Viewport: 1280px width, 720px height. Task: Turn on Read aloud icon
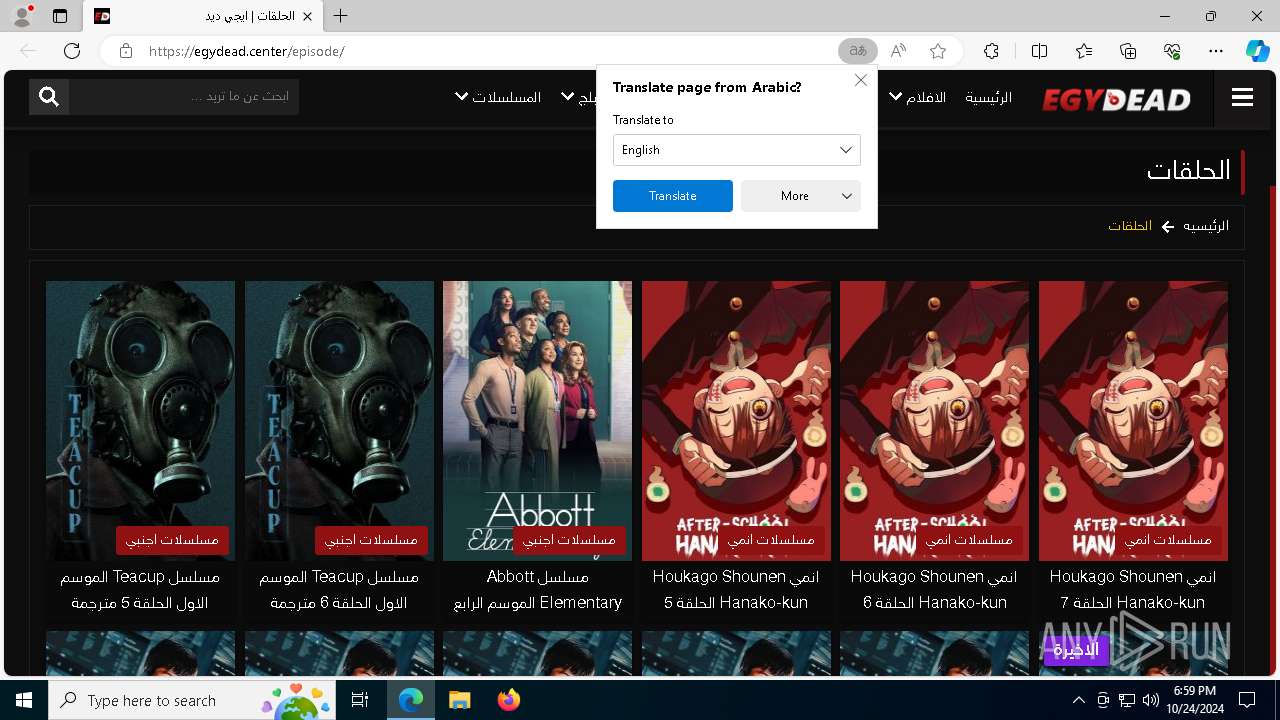[898, 51]
